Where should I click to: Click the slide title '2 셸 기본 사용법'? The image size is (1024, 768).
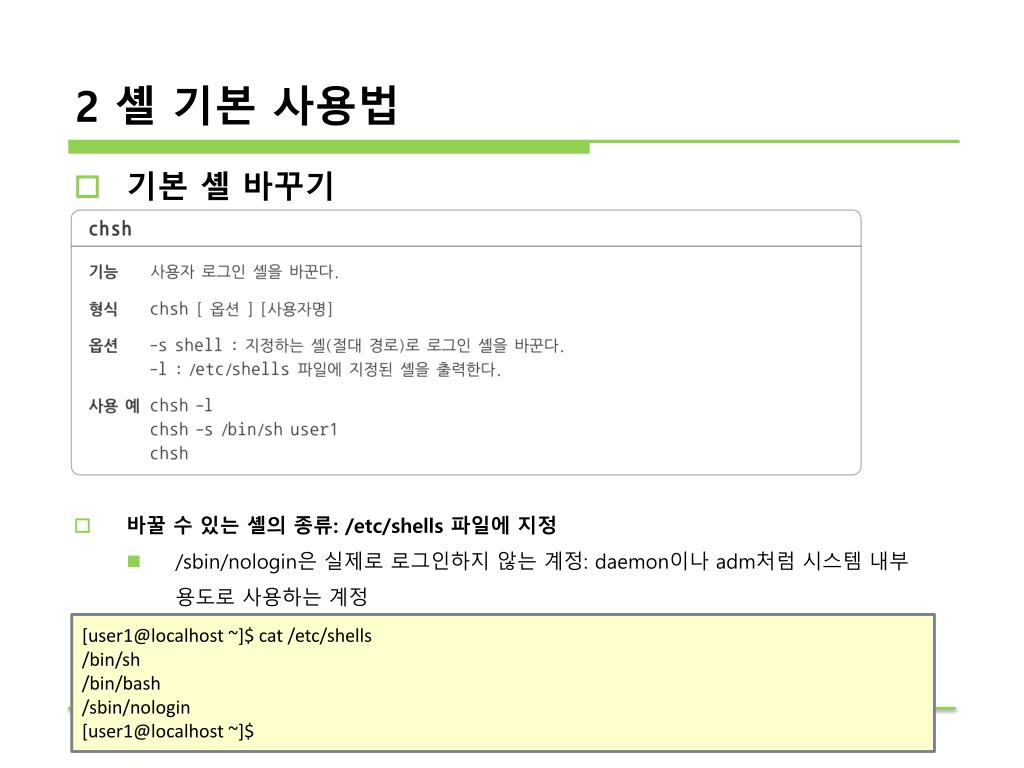pos(236,105)
